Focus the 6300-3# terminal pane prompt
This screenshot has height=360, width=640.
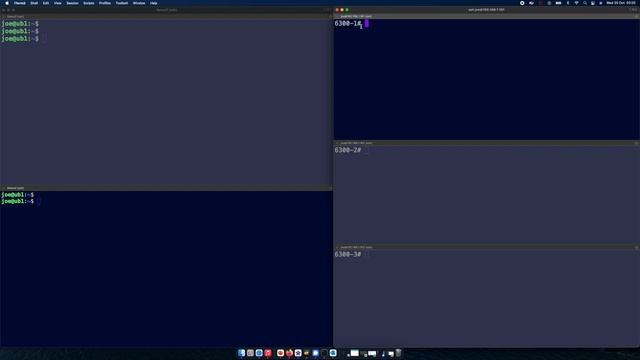348,254
